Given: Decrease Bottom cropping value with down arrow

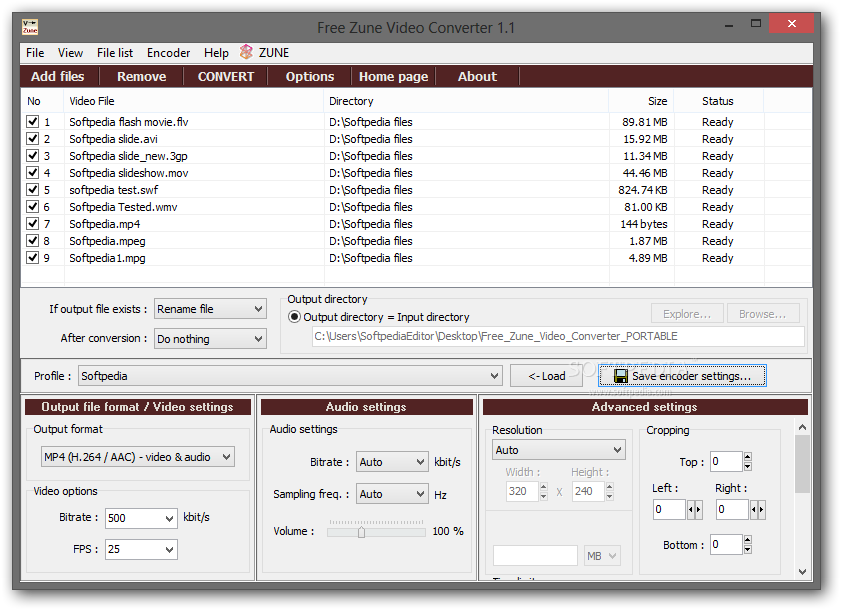Looking at the screenshot, I should (748, 549).
